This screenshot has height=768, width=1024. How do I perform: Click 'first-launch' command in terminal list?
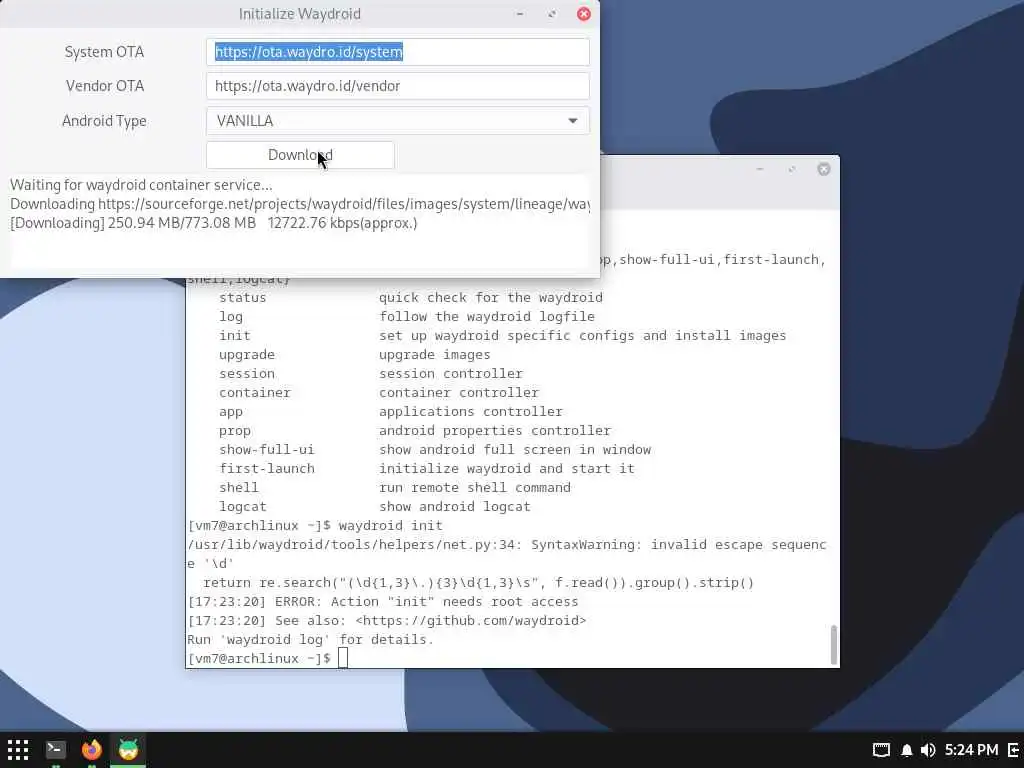[x=266, y=468]
